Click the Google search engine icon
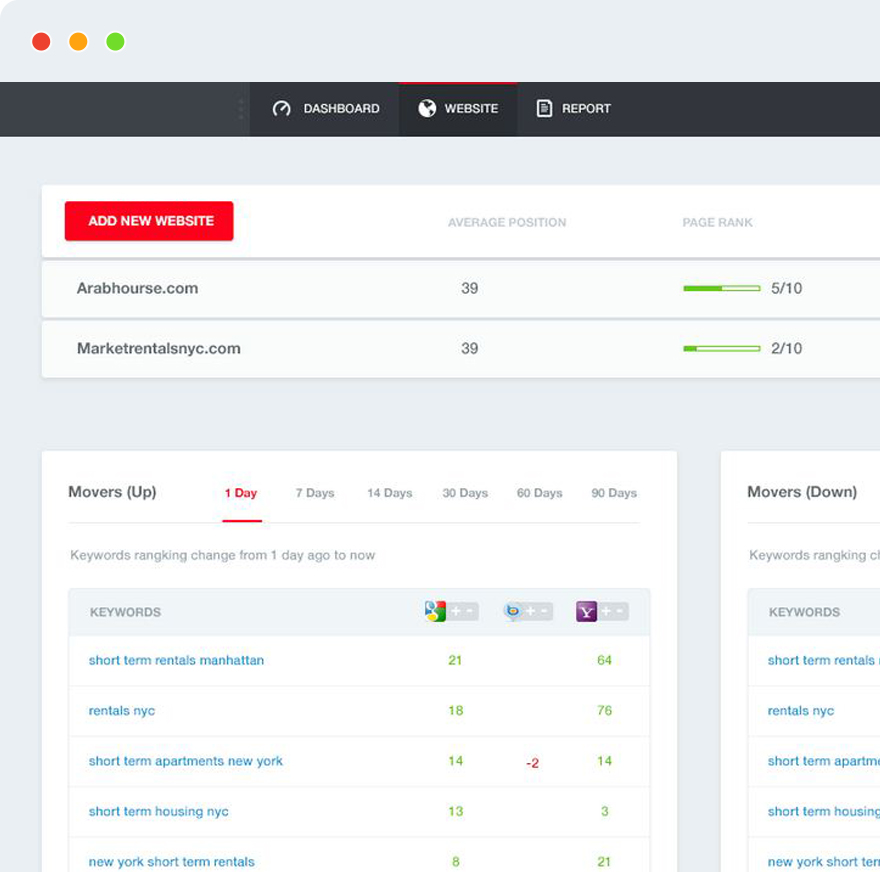The width and height of the screenshot is (880, 872). (435, 611)
